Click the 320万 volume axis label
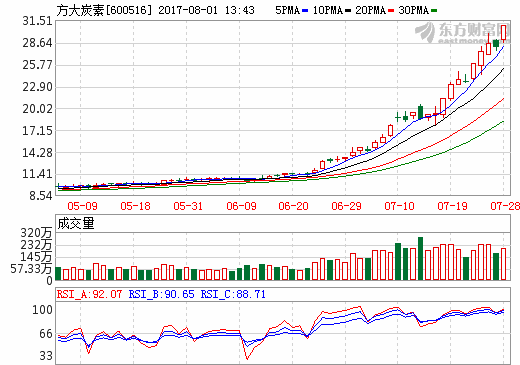 point(36,233)
